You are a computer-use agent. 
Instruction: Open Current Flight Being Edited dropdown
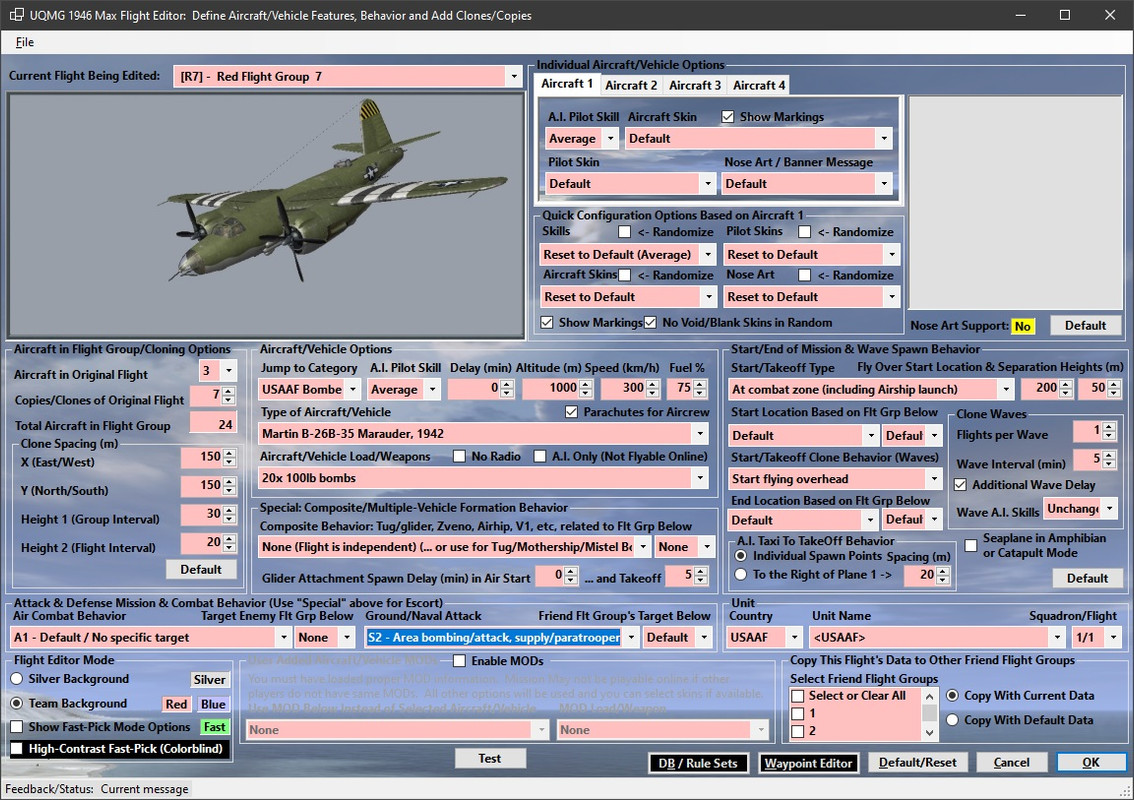coord(513,76)
